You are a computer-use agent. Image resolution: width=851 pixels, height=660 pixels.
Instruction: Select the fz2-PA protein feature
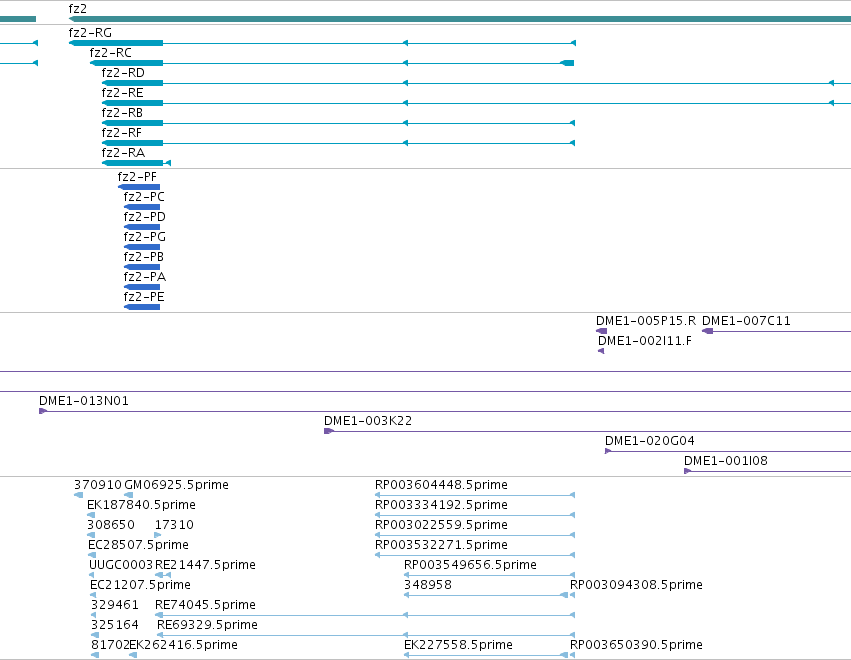142,287
